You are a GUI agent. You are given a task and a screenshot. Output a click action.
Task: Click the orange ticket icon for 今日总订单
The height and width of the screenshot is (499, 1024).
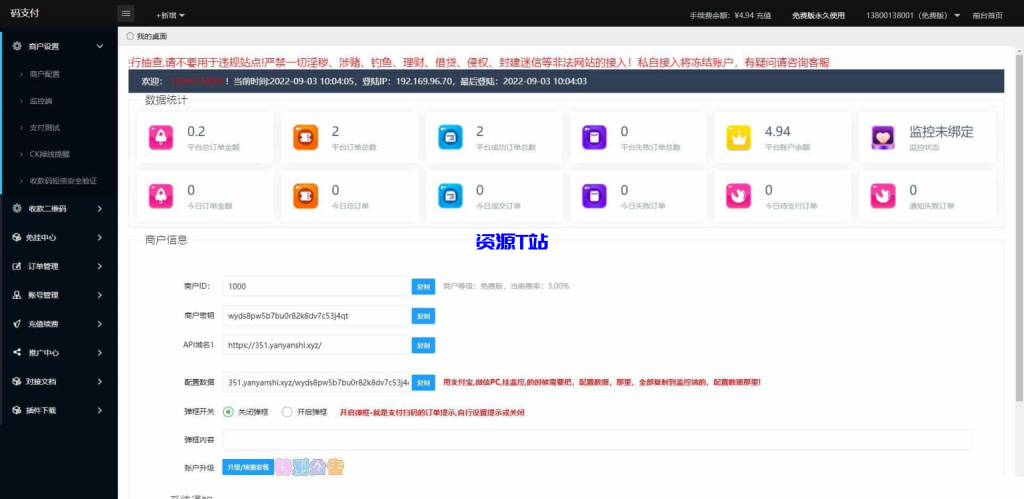coord(306,196)
